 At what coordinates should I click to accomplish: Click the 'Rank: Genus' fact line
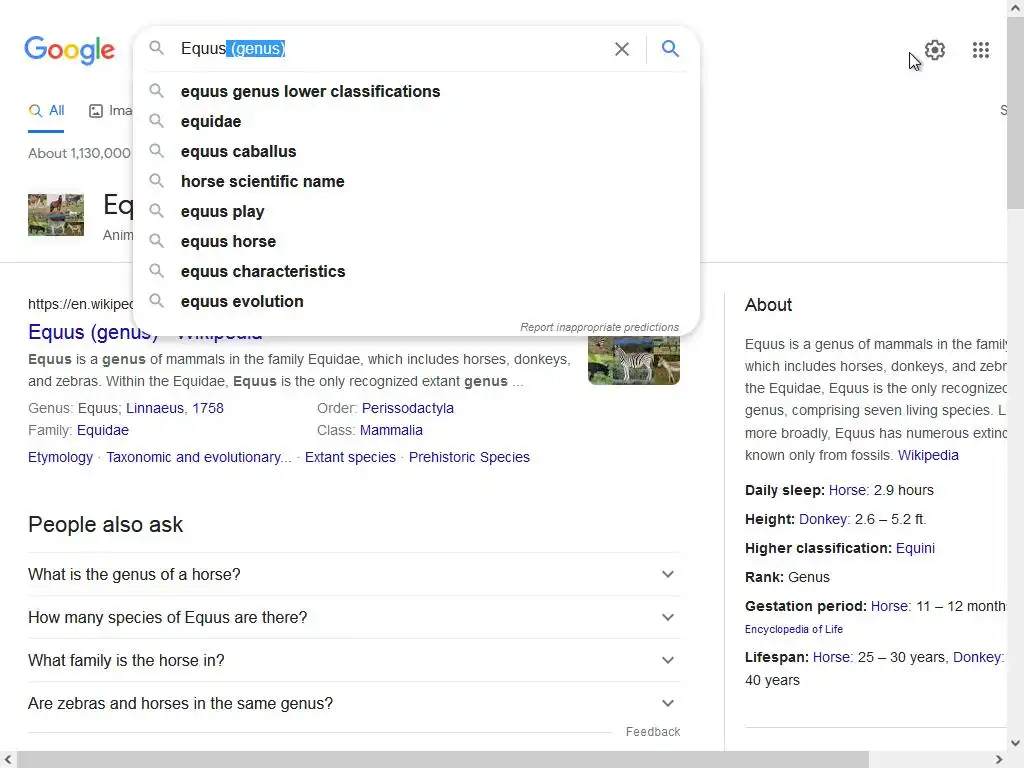pyautogui.click(x=787, y=577)
